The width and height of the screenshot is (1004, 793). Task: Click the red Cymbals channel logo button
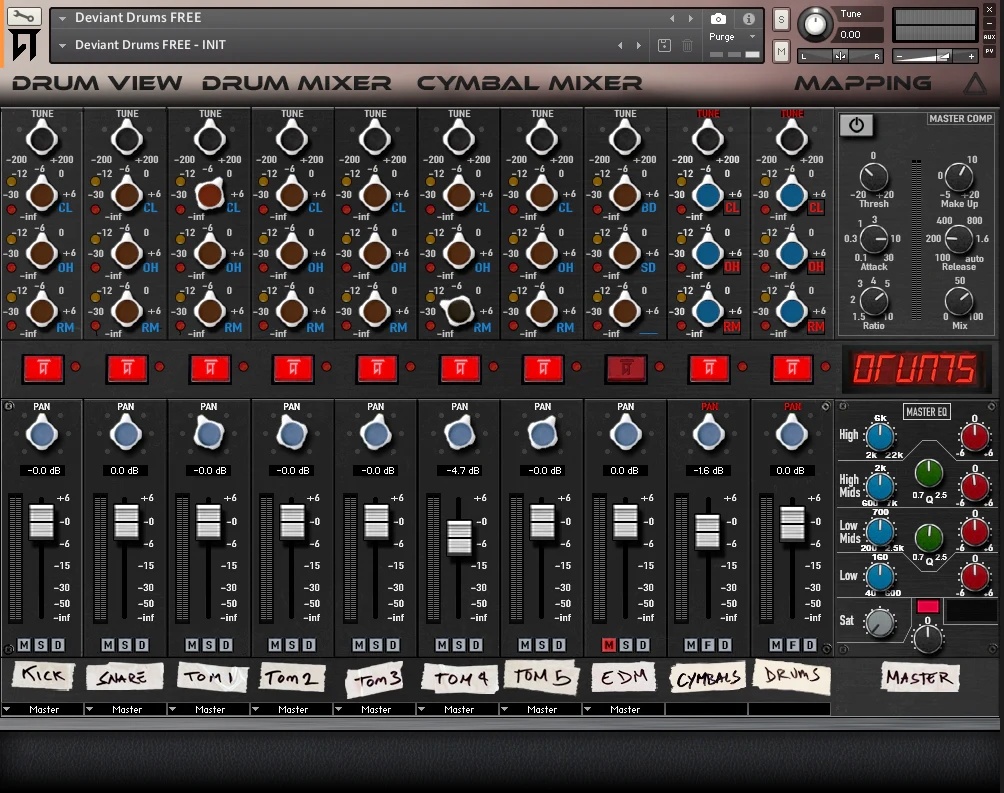709,368
